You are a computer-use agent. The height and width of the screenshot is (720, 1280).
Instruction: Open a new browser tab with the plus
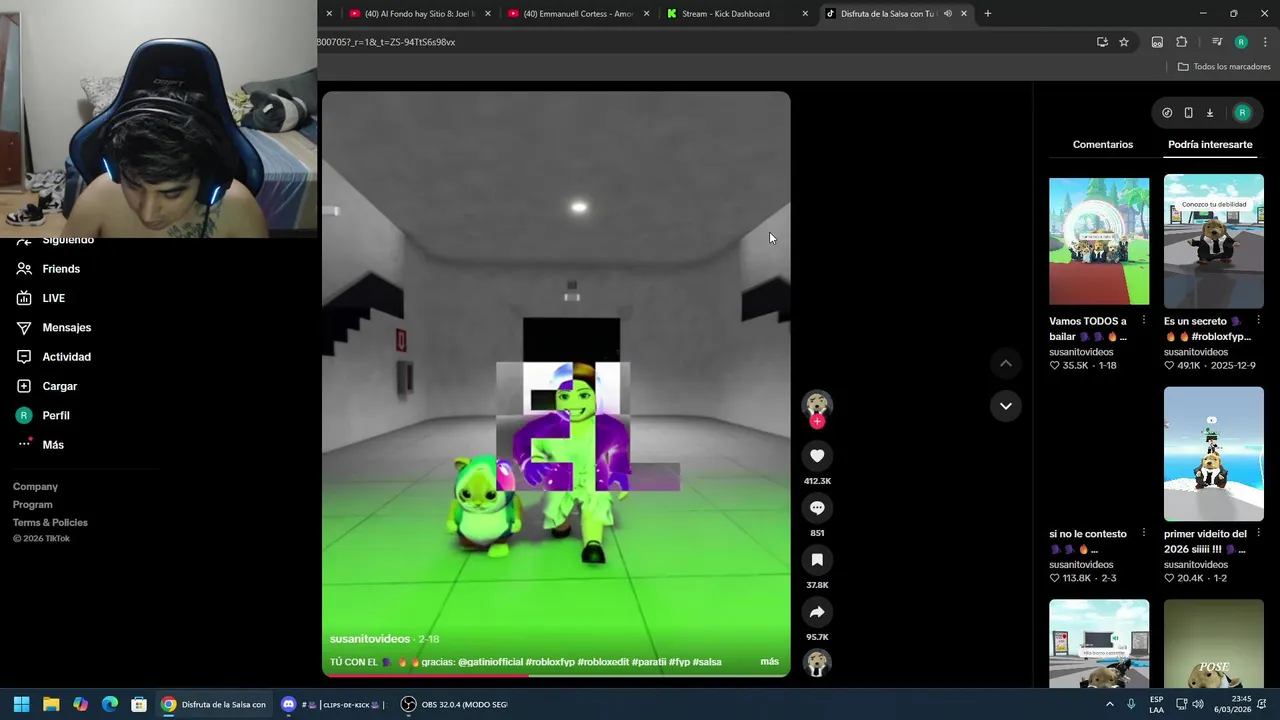pos(987,14)
